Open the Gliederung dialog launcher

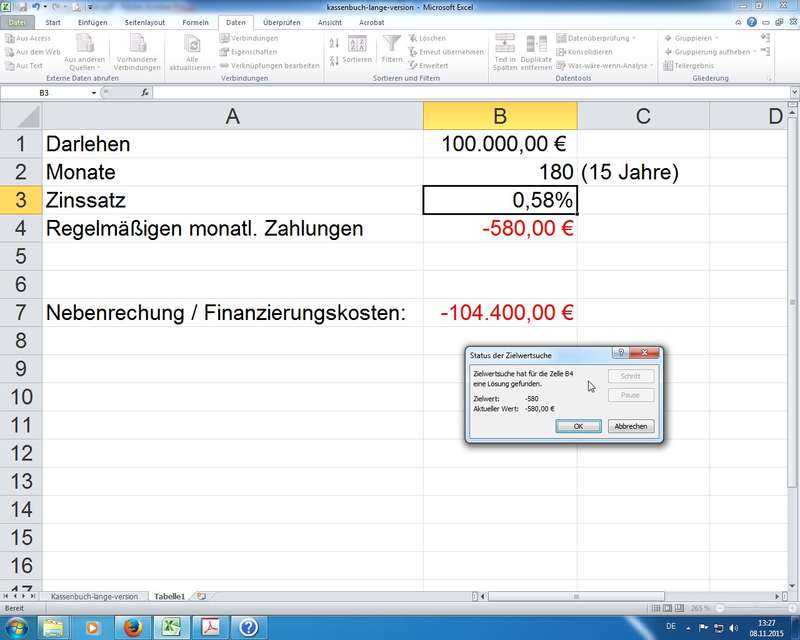point(769,79)
